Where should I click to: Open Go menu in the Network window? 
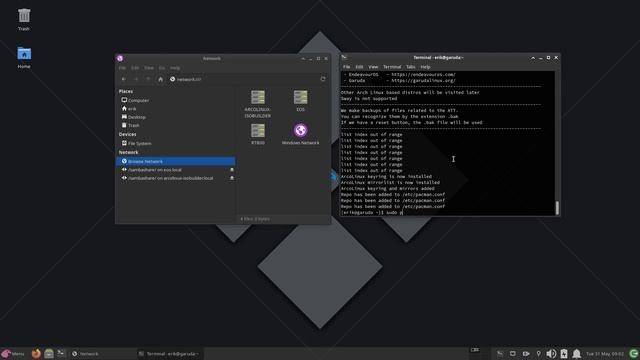coord(162,68)
